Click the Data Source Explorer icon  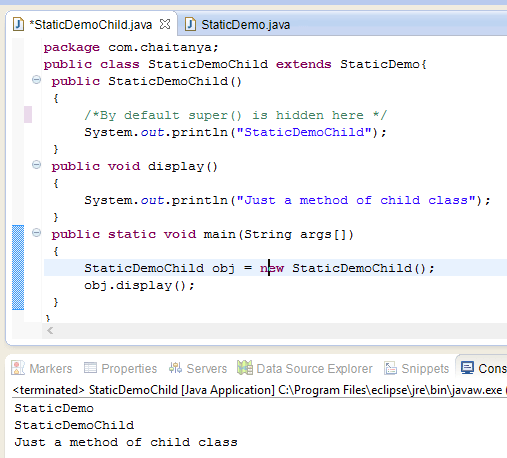[245, 368]
